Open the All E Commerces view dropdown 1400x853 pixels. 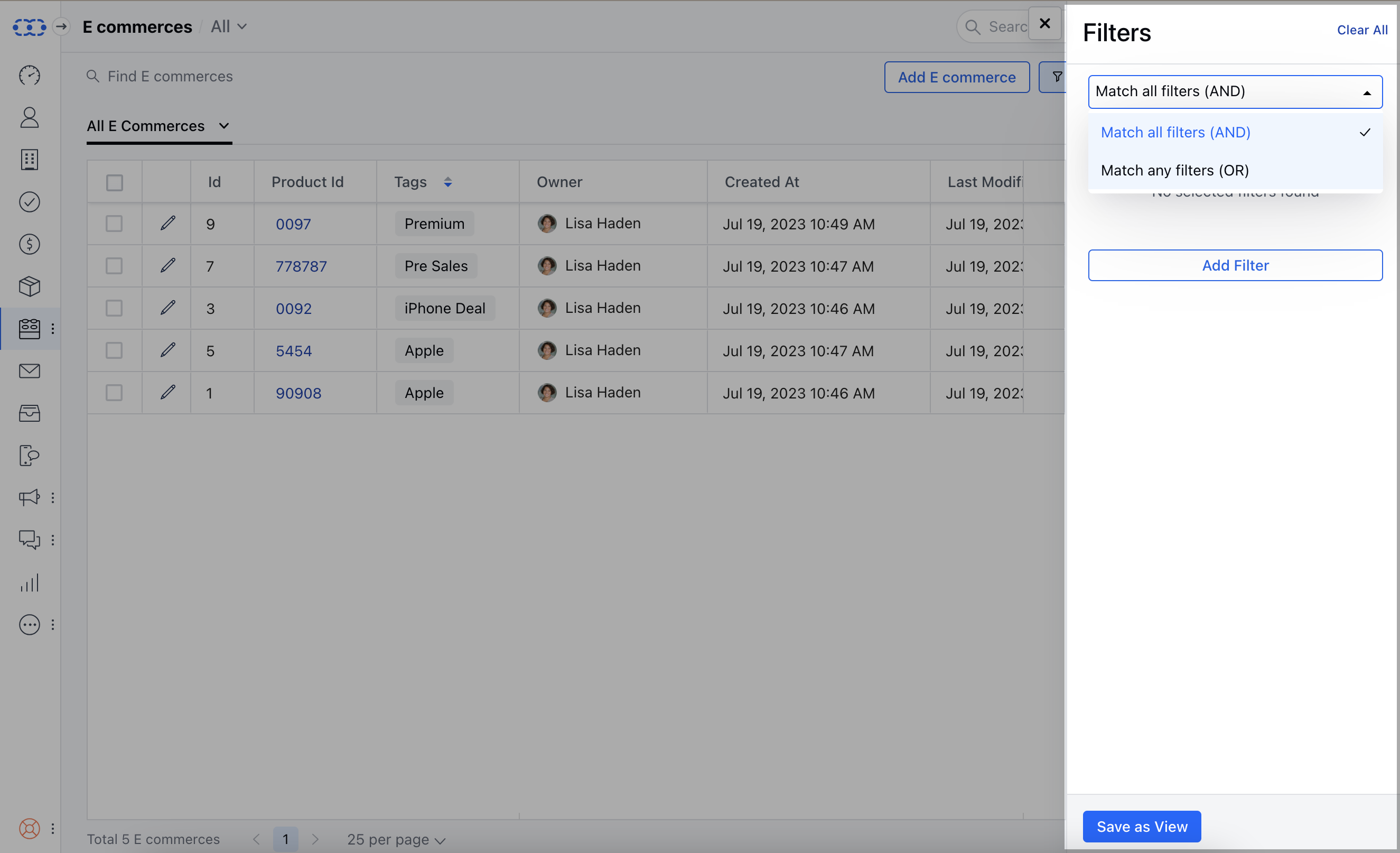[158, 126]
